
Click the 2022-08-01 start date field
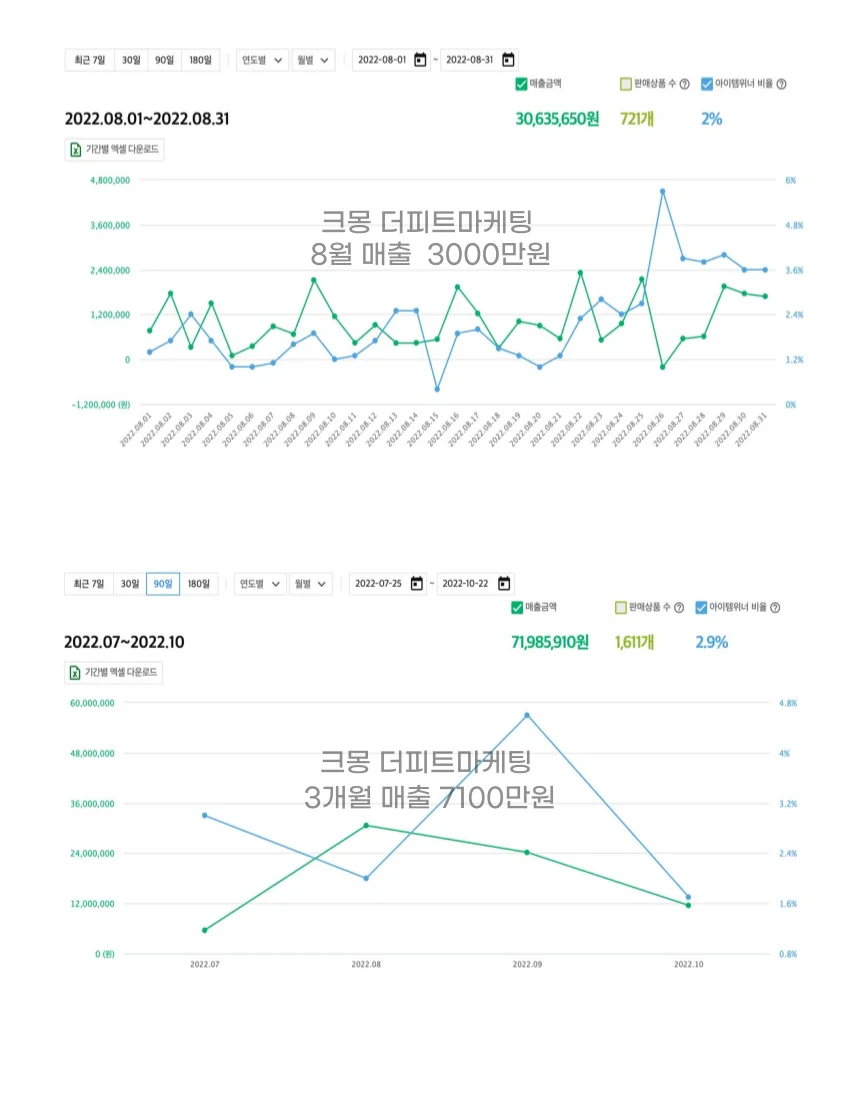pyautogui.click(x=381, y=60)
